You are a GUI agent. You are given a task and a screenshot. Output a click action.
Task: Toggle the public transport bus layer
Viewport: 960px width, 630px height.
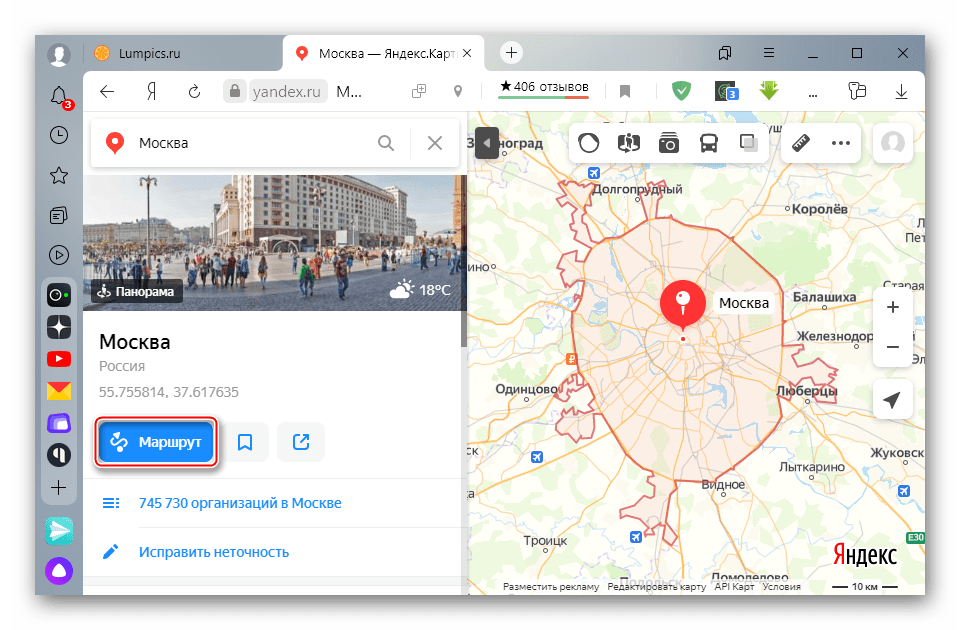pyautogui.click(x=709, y=143)
